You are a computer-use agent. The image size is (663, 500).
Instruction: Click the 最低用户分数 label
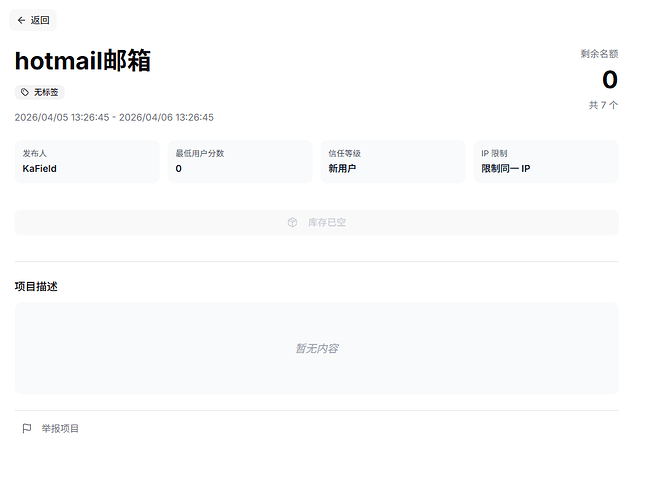(x=200, y=153)
